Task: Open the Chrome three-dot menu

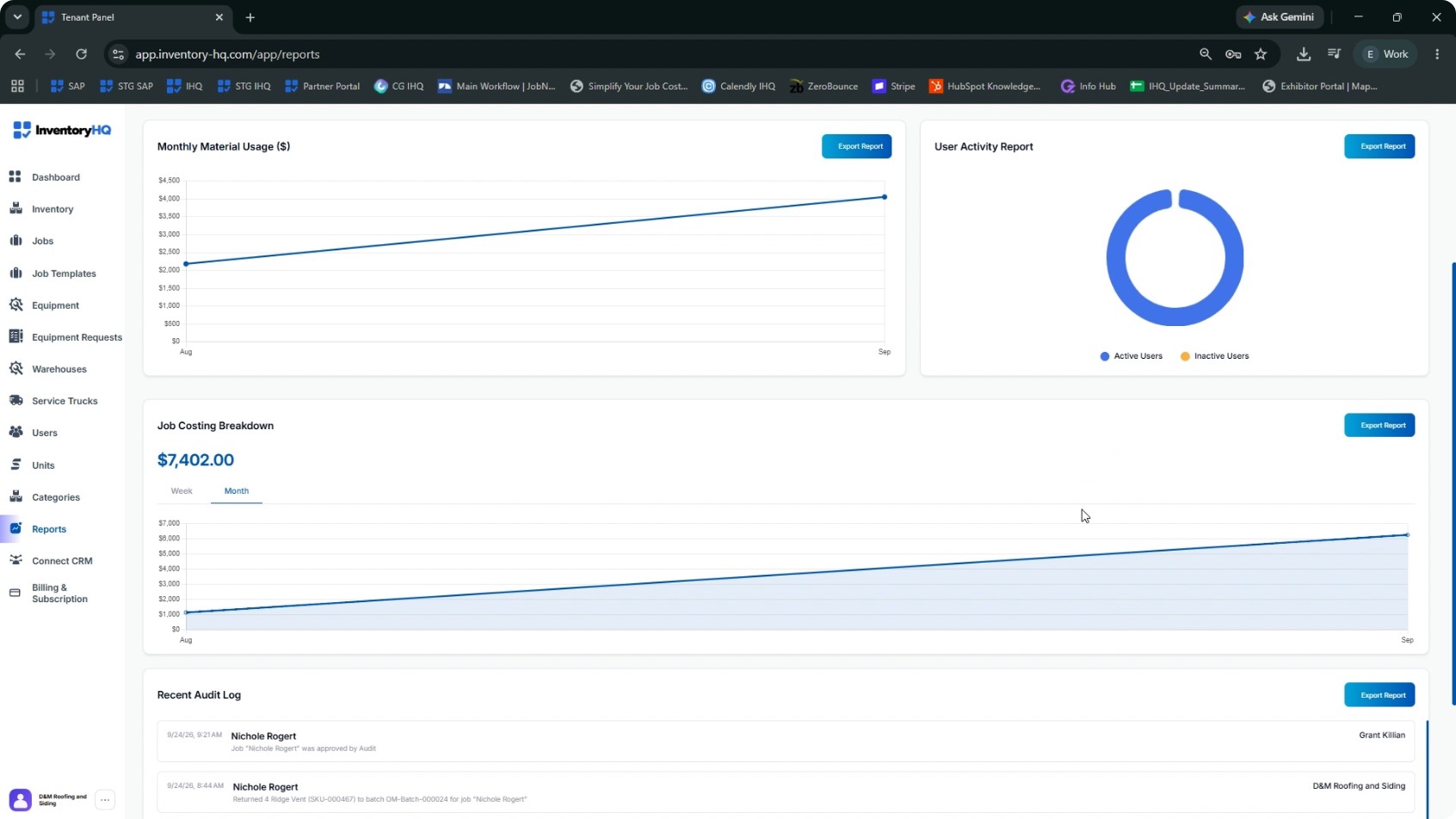Action: [1437, 54]
